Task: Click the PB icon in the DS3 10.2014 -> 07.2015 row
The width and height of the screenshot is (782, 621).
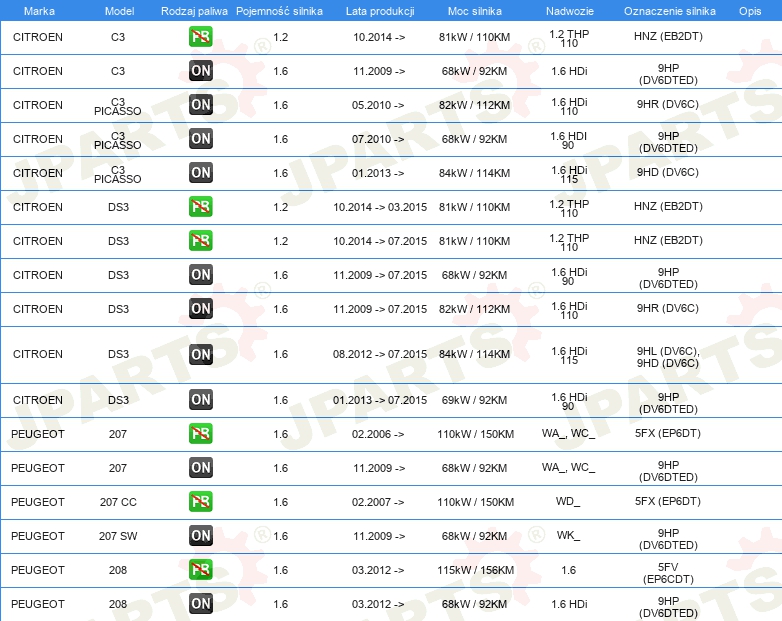Action: 200,240
